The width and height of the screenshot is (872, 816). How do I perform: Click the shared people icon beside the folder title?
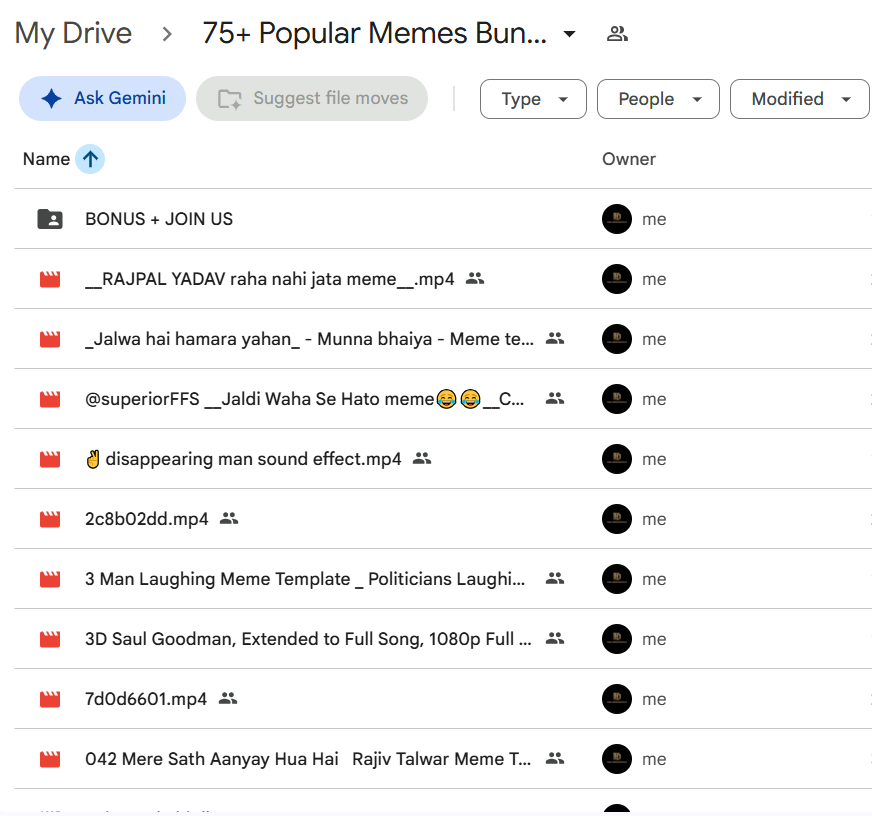coord(617,34)
